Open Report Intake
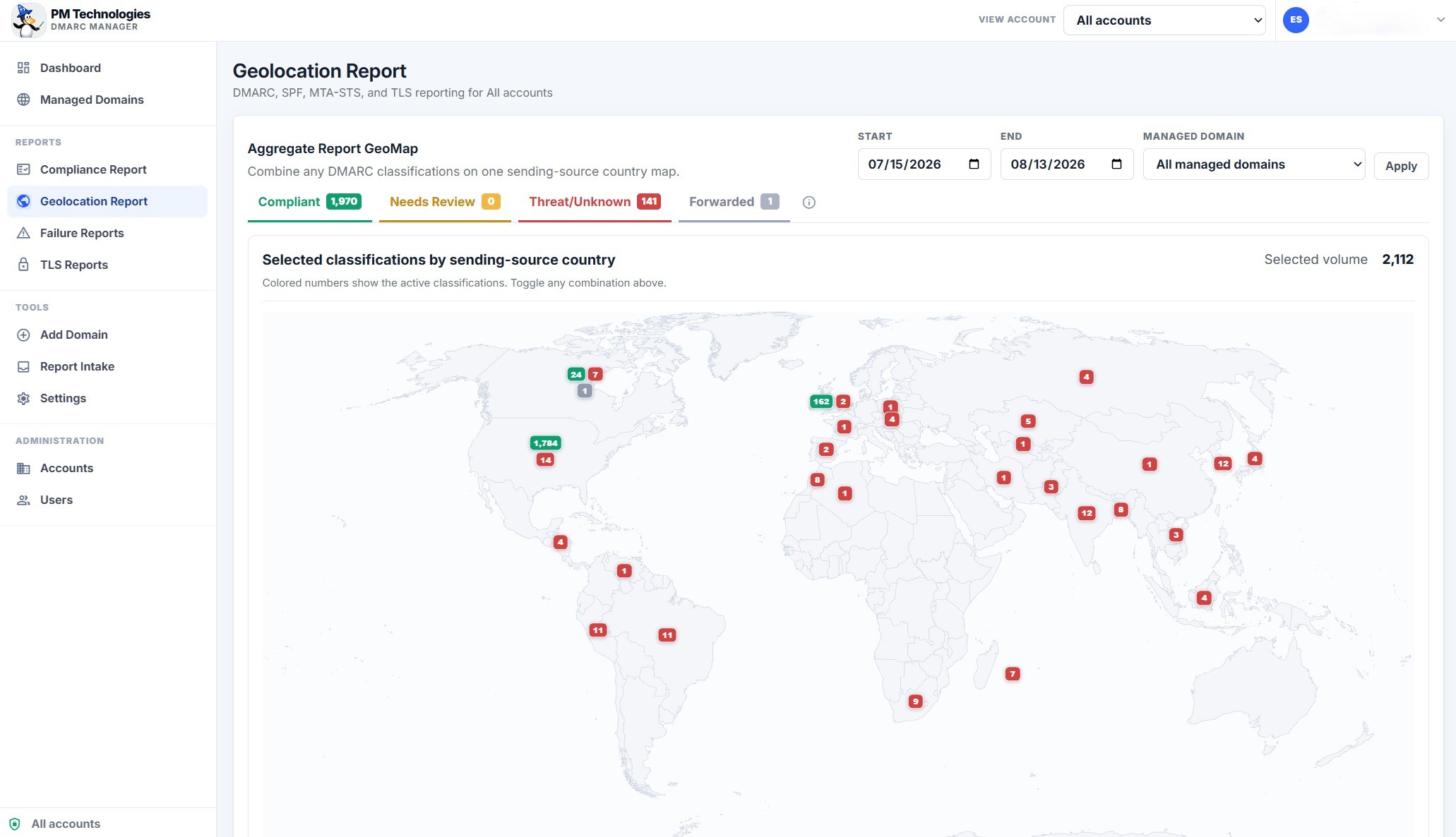This screenshot has height=837, width=1456. point(107,366)
